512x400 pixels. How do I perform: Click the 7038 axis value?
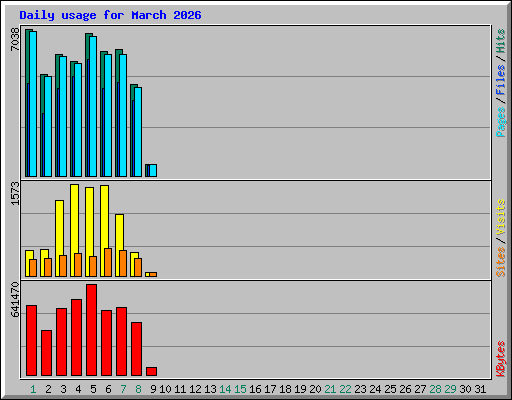pos(15,39)
